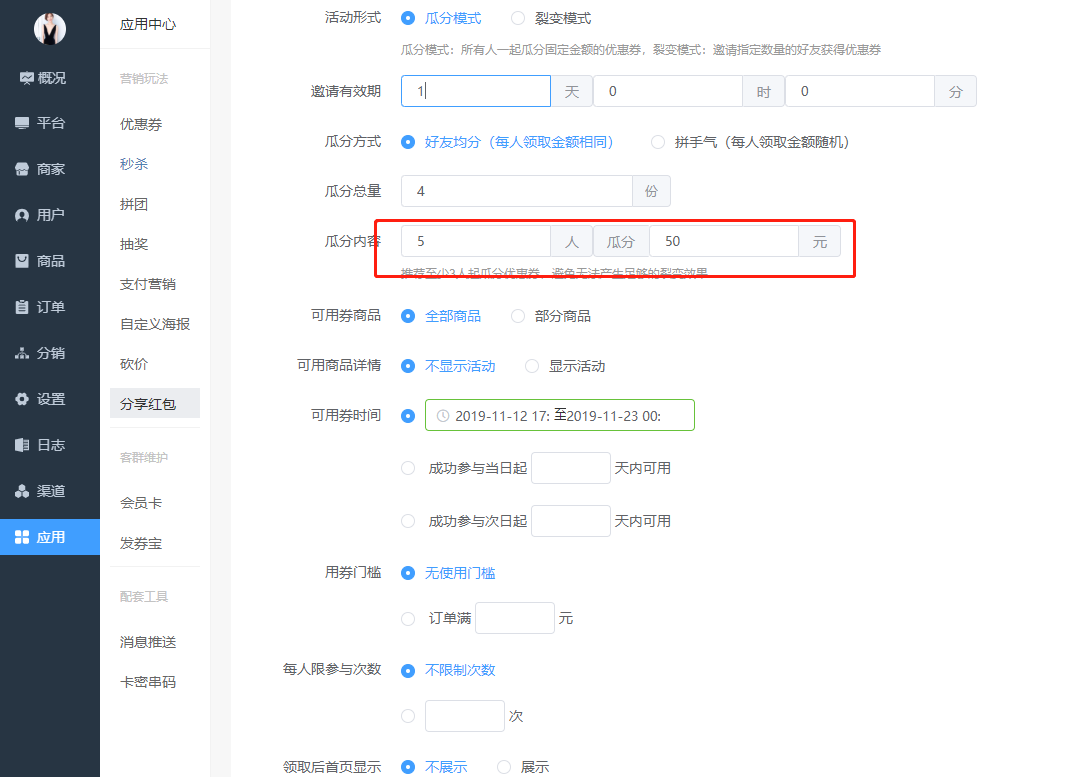Open the 用户 user section icon
This screenshot has height=777, width=1071.
coord(22,215)
